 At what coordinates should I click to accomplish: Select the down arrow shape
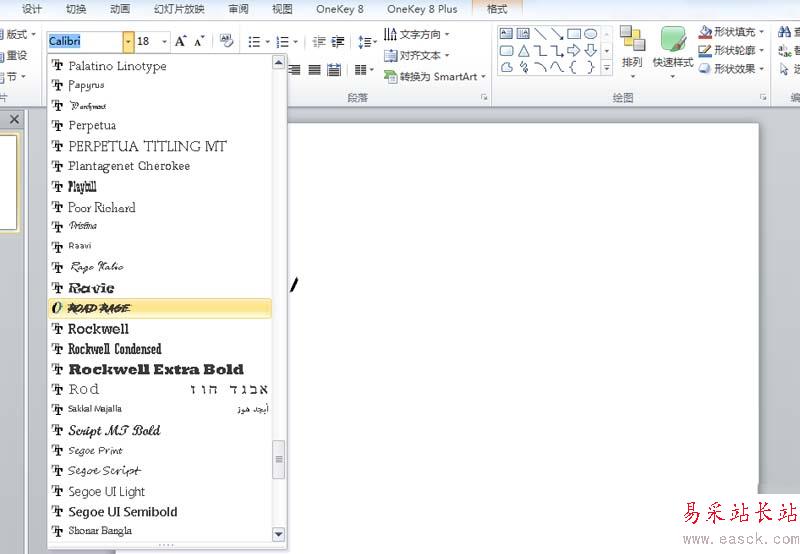pyautogui.click(x=591, y=51)
